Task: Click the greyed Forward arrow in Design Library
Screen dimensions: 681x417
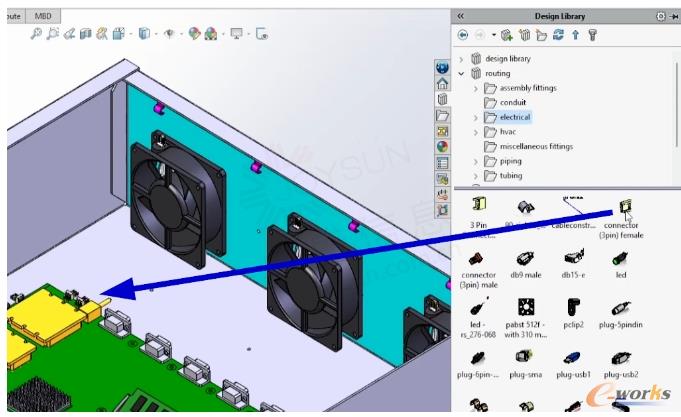Action: pos(479,35)
